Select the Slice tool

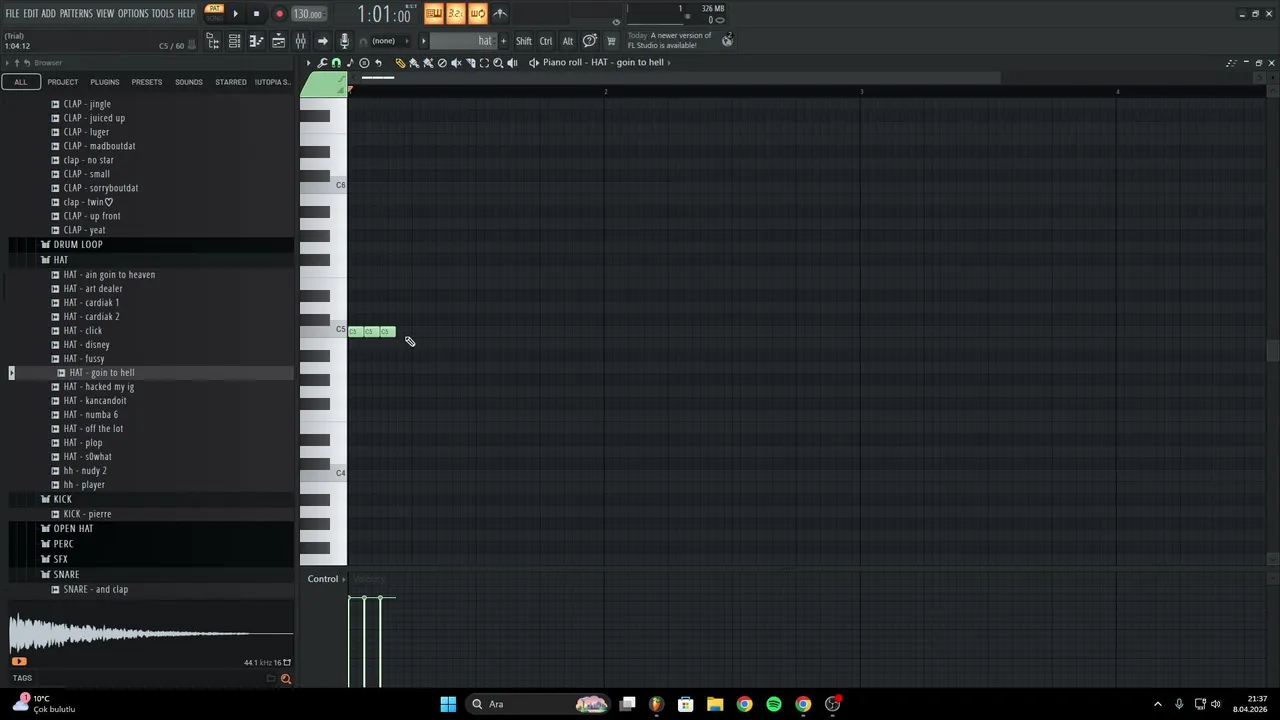(471, 63)
